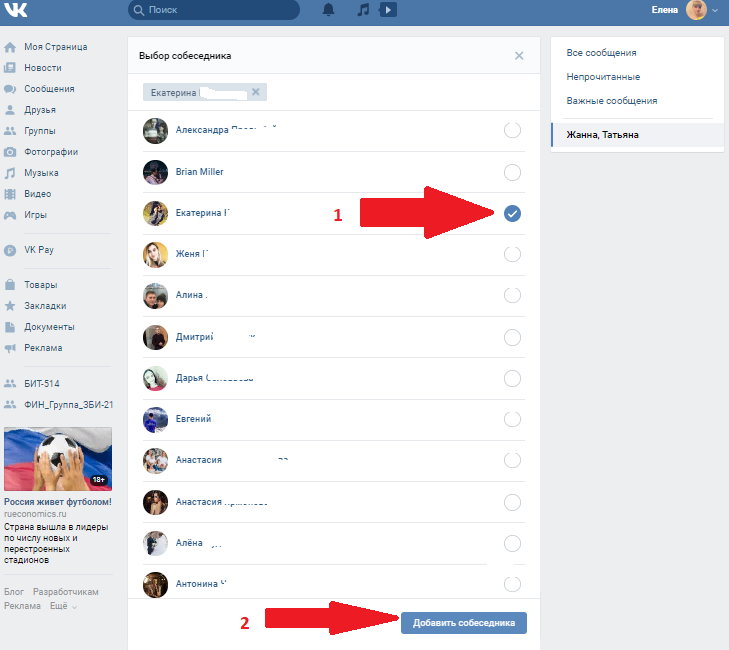The height and width of the screenshot is (650, 729).
Task: Select Brian Miller's round checkbox
Action: [512, 172]
